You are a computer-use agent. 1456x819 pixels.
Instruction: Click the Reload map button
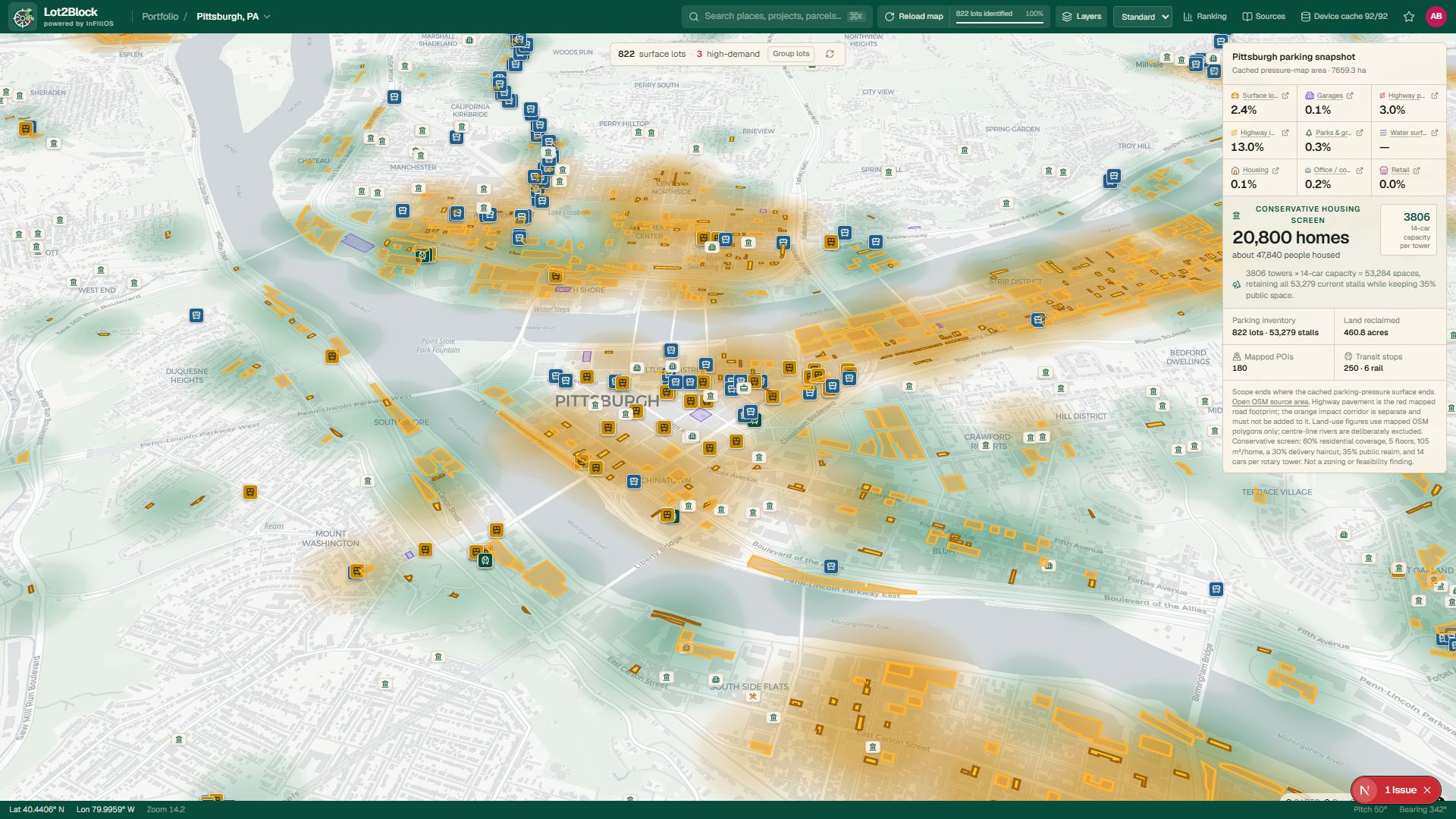tap(914, 17)
